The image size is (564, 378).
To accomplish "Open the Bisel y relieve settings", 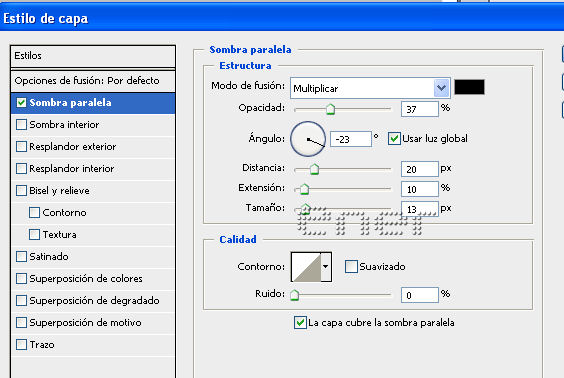I will 93,191.
